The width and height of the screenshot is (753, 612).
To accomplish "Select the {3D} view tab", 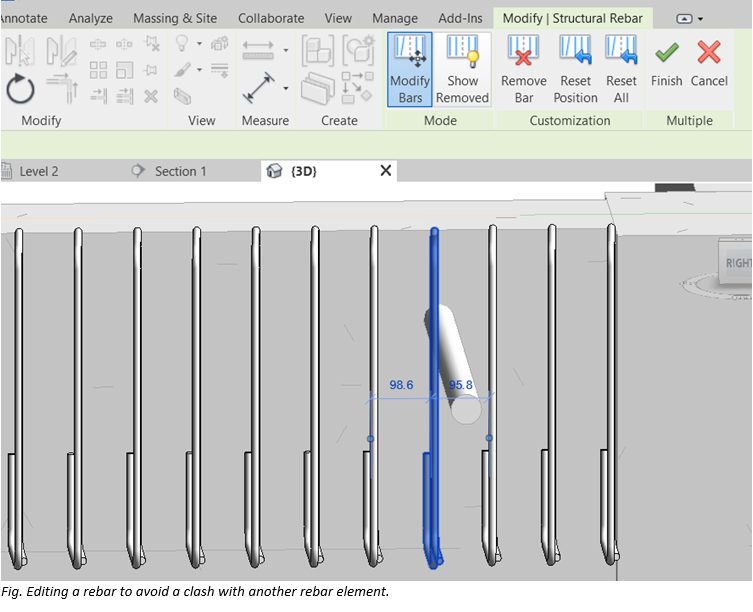I will click(x=304, y=171).
